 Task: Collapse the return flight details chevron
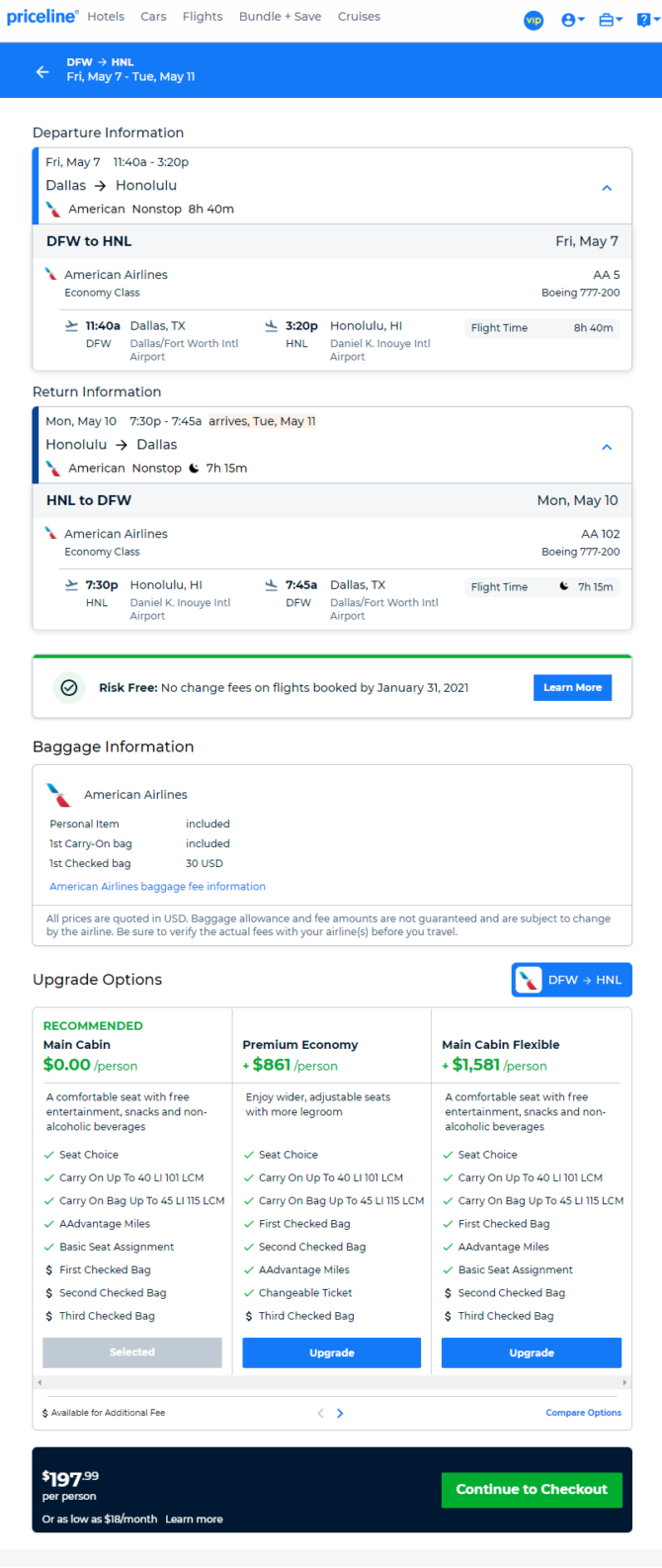tap(607, 447)
